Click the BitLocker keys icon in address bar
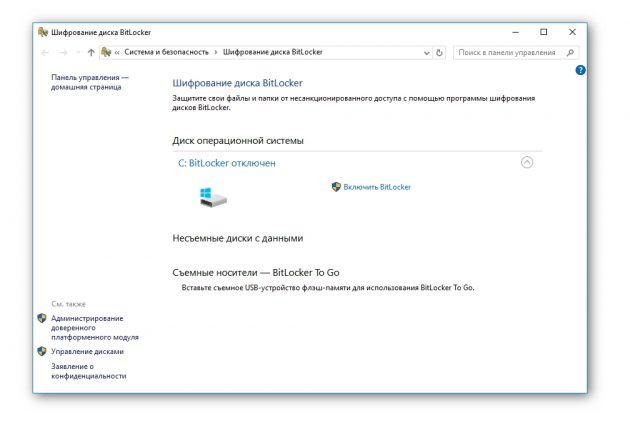The width and height of the screenshot is (630, 446). click(x=106, y=52)
